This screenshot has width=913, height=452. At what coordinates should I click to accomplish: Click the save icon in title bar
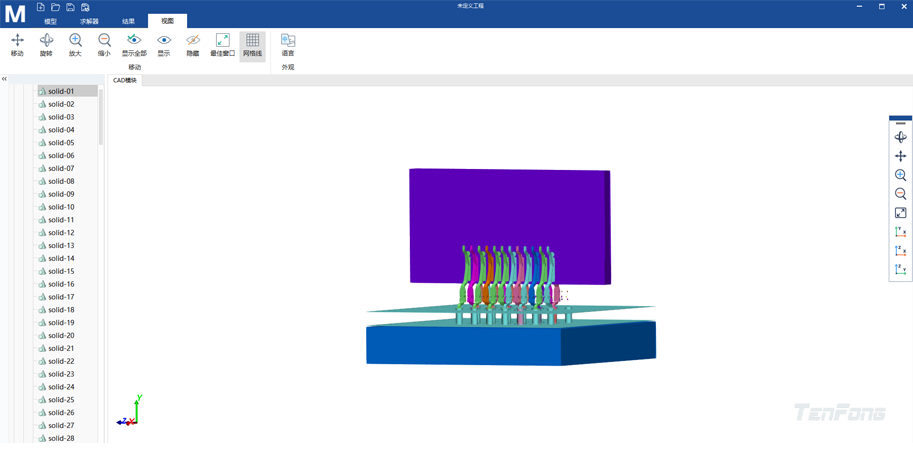click(x=70, y=7)
